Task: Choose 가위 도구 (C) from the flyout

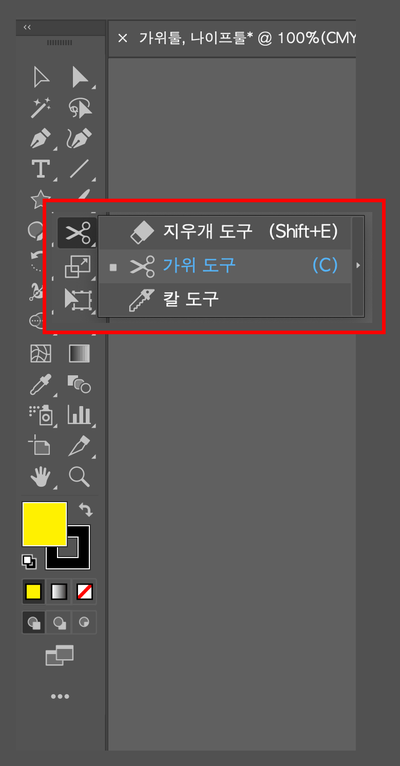Action: pos(226,266)
